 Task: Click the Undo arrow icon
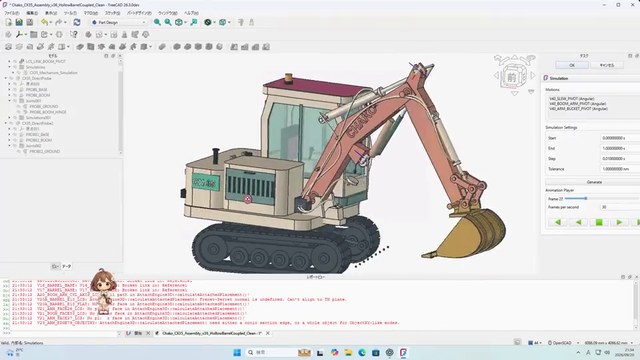44,22
